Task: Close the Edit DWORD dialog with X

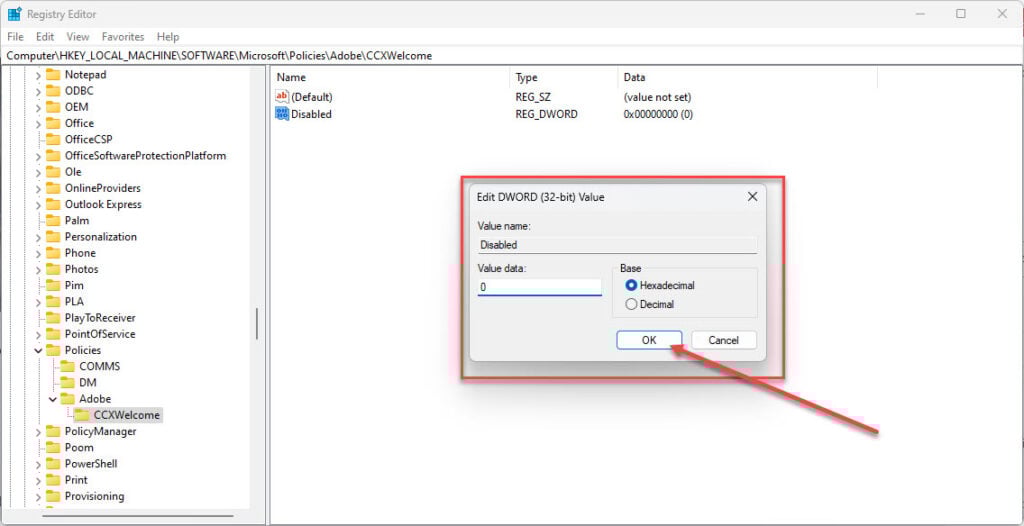Action: point(752,196)
